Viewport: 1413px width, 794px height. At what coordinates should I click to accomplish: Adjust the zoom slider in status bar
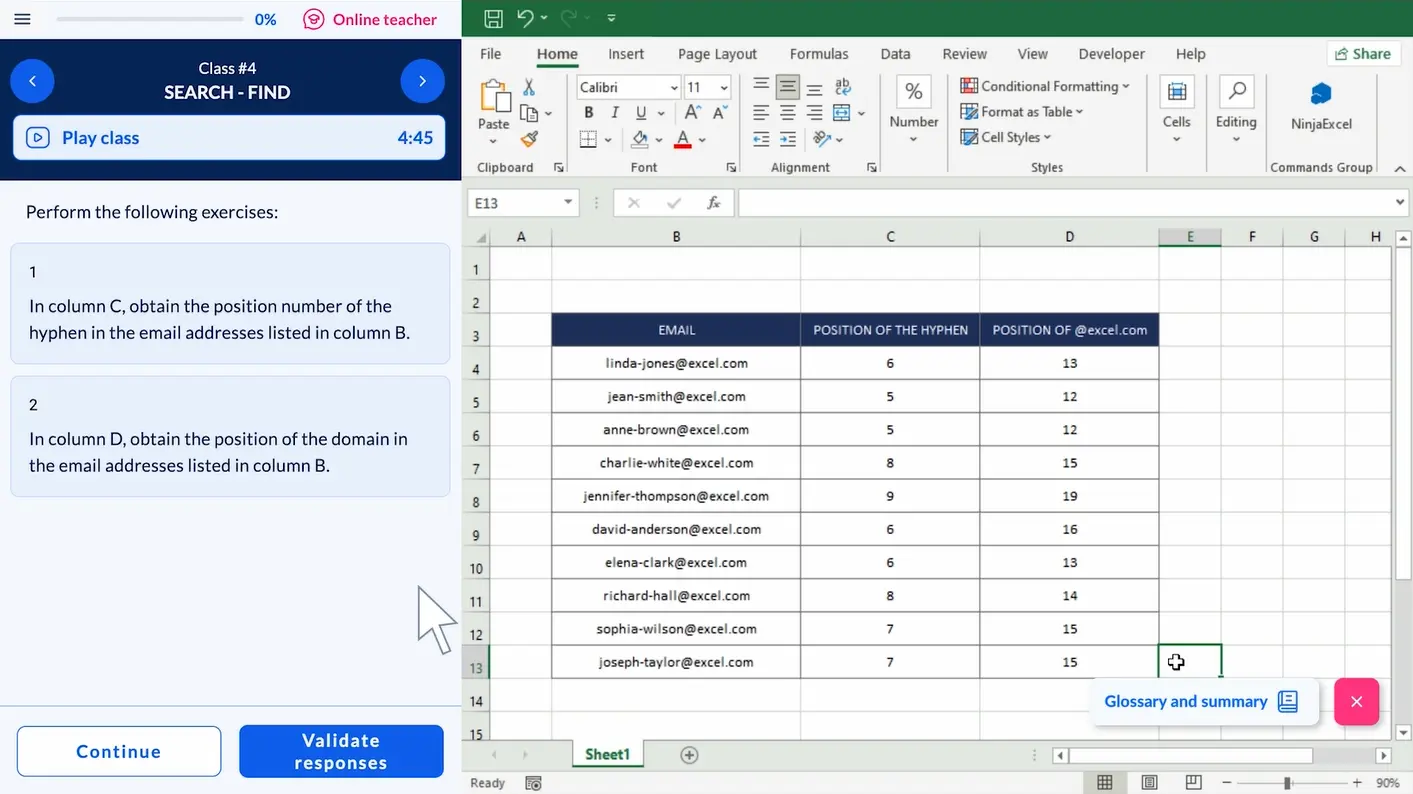1287,783
